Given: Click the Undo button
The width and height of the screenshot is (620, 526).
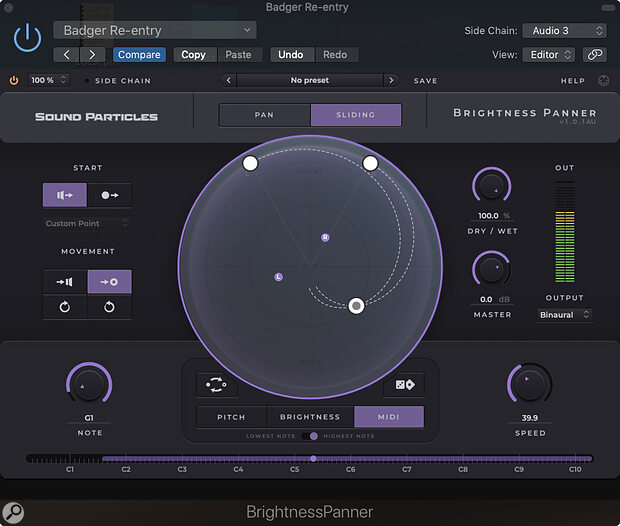Looking at the screenshot, I should point(291,55).
